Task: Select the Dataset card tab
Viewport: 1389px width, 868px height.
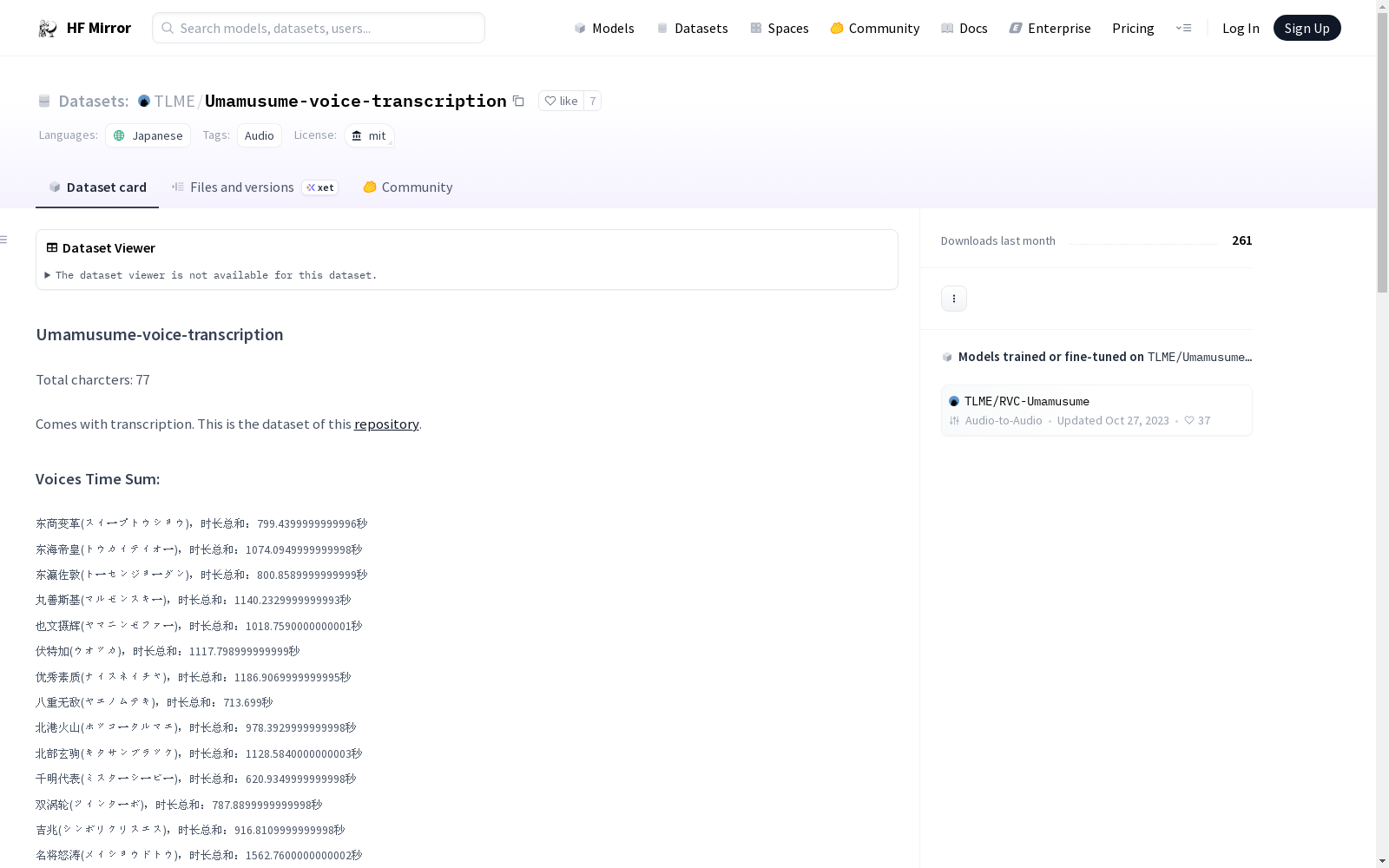Action: point(97,187)
